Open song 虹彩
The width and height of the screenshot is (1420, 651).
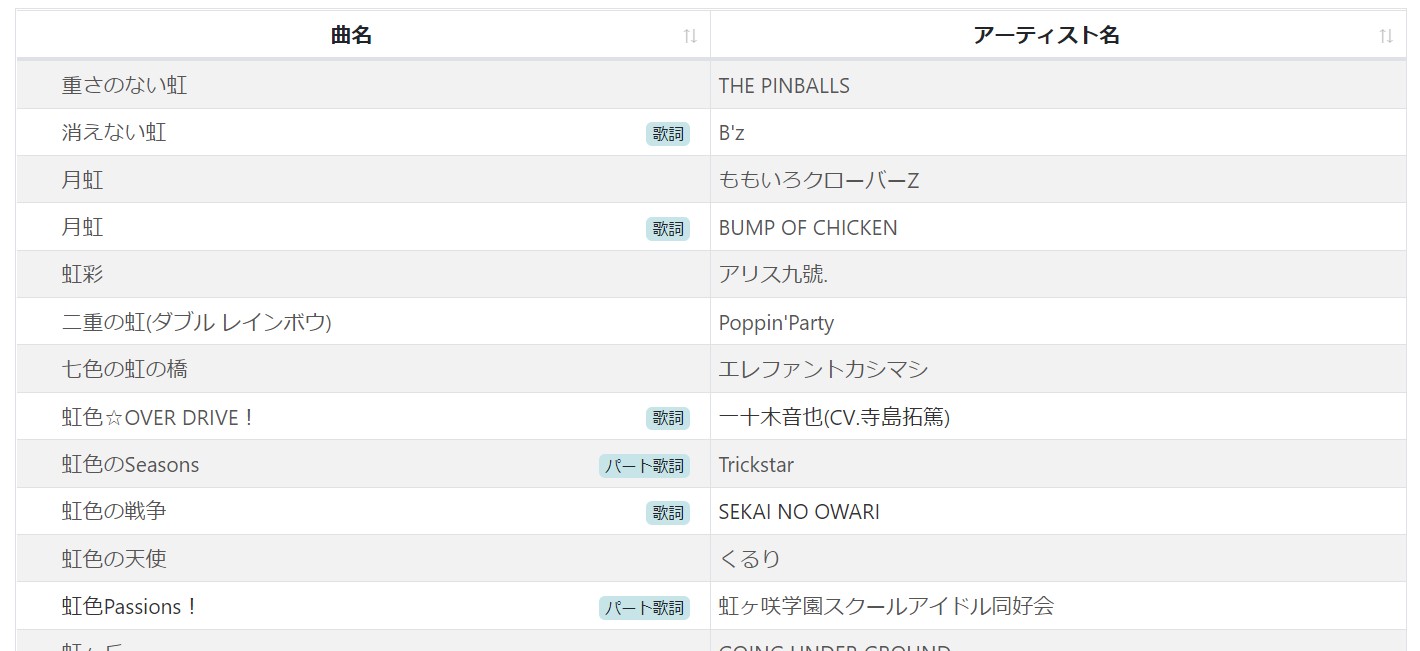[82, 275]
